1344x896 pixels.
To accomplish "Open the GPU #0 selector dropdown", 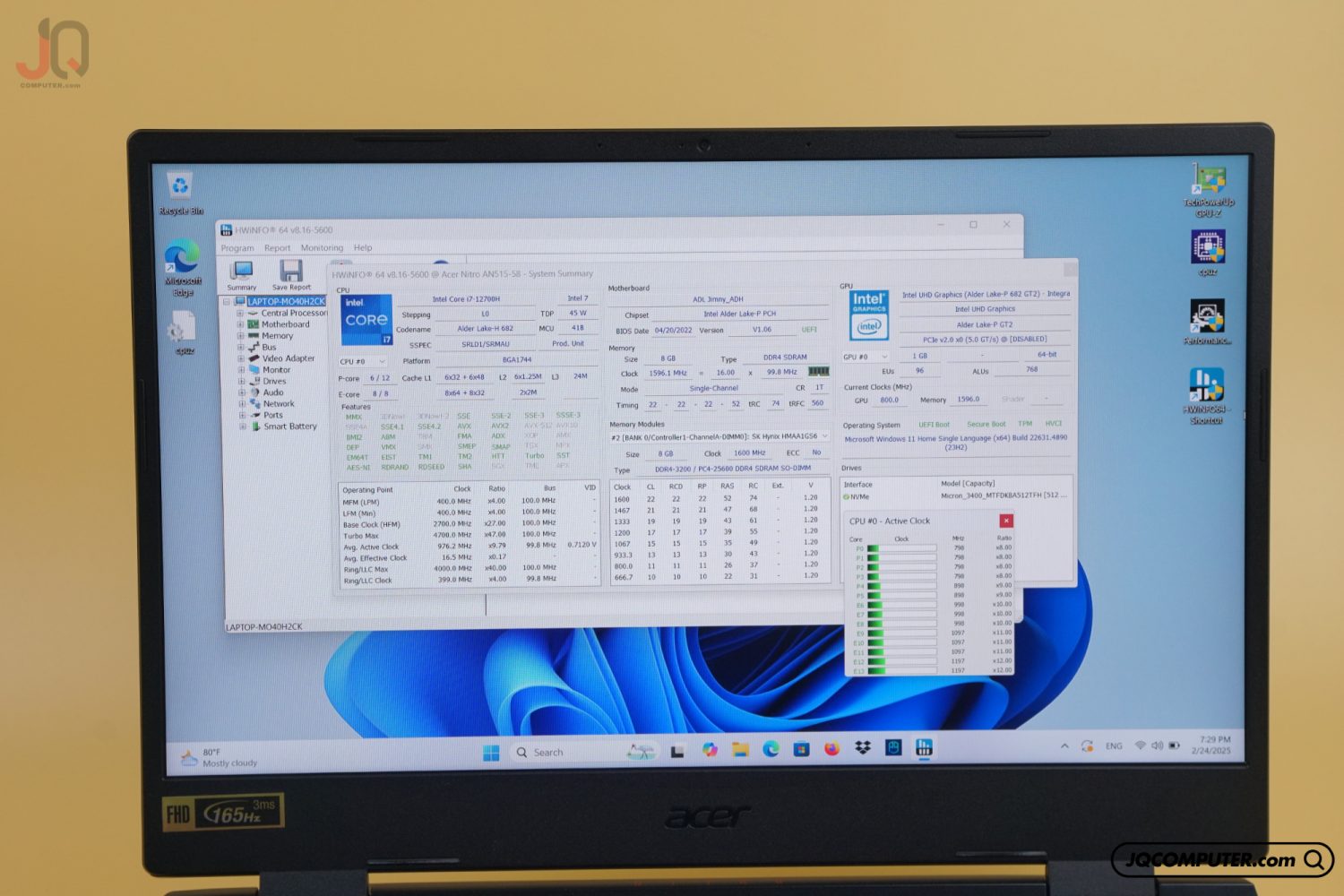I will point(865,357).
